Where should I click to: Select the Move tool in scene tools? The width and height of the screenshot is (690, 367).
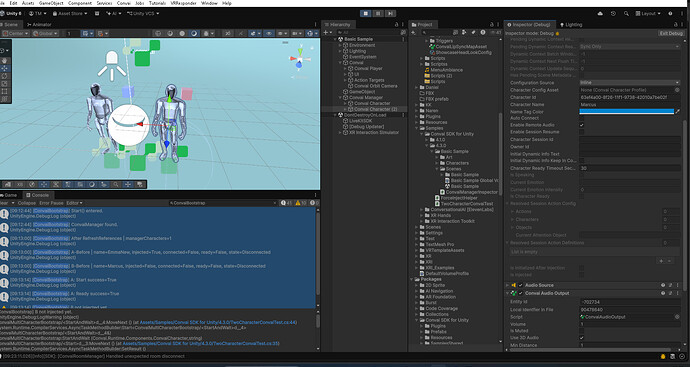click(x=4, y=68)
